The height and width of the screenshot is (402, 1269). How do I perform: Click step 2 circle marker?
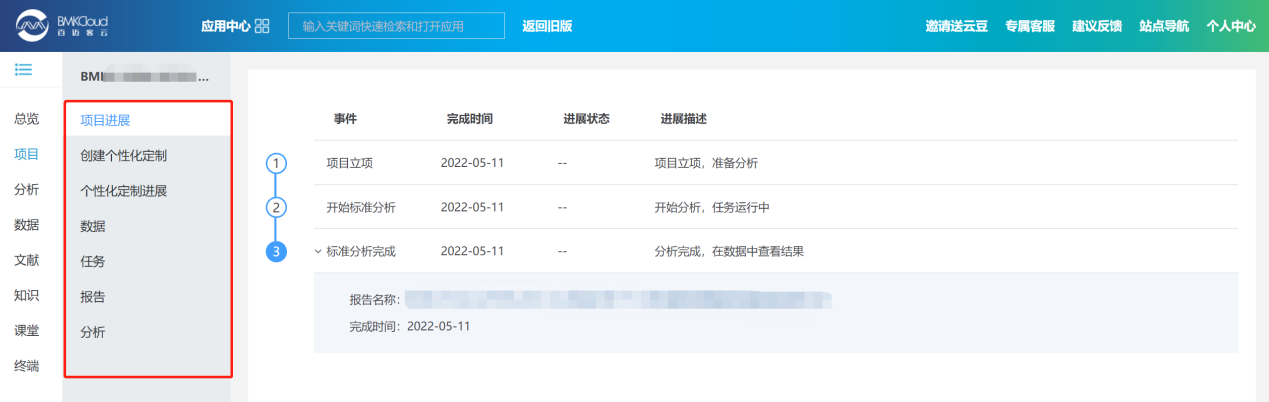[277, 207]
